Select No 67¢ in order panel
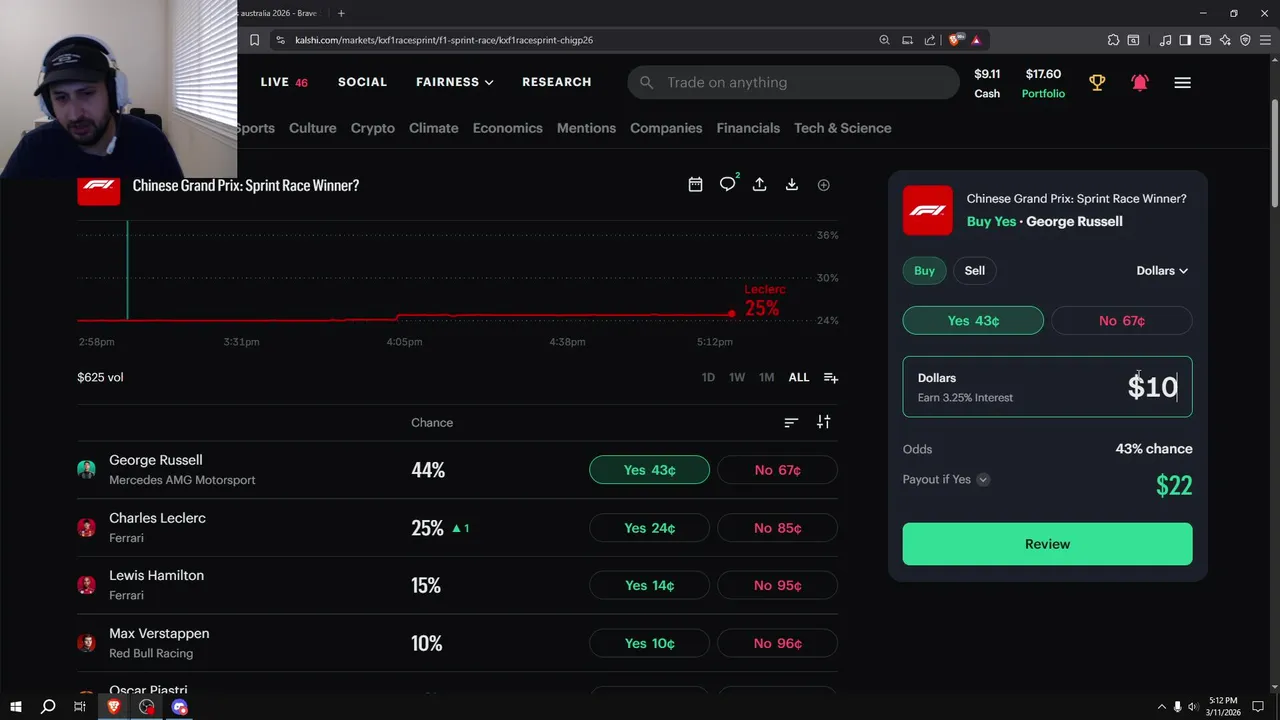 1122,320
